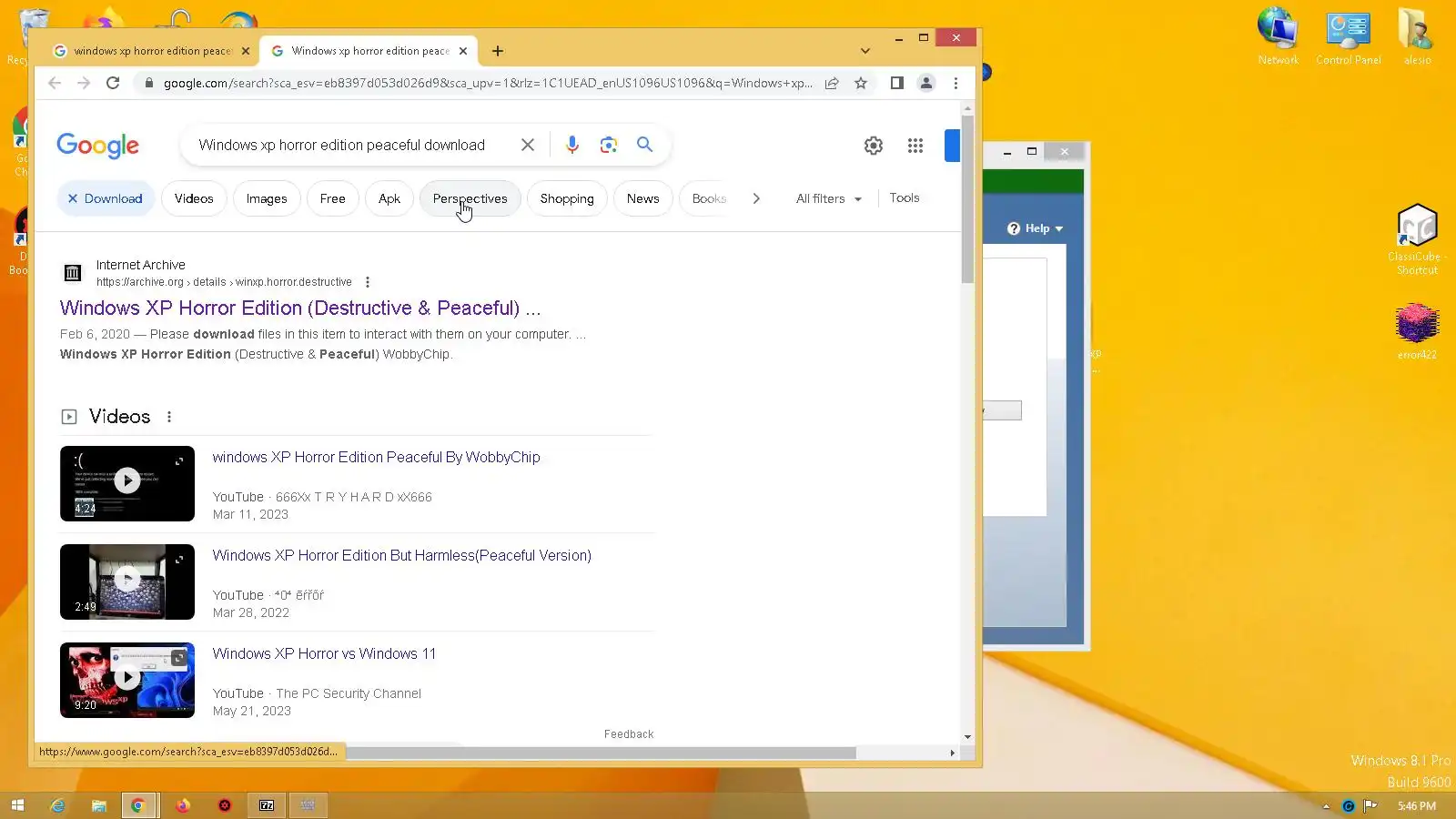Click the Chrome address bar URL
The width and height of the screenshot is (1456, 819).
[x=488, y=83]
